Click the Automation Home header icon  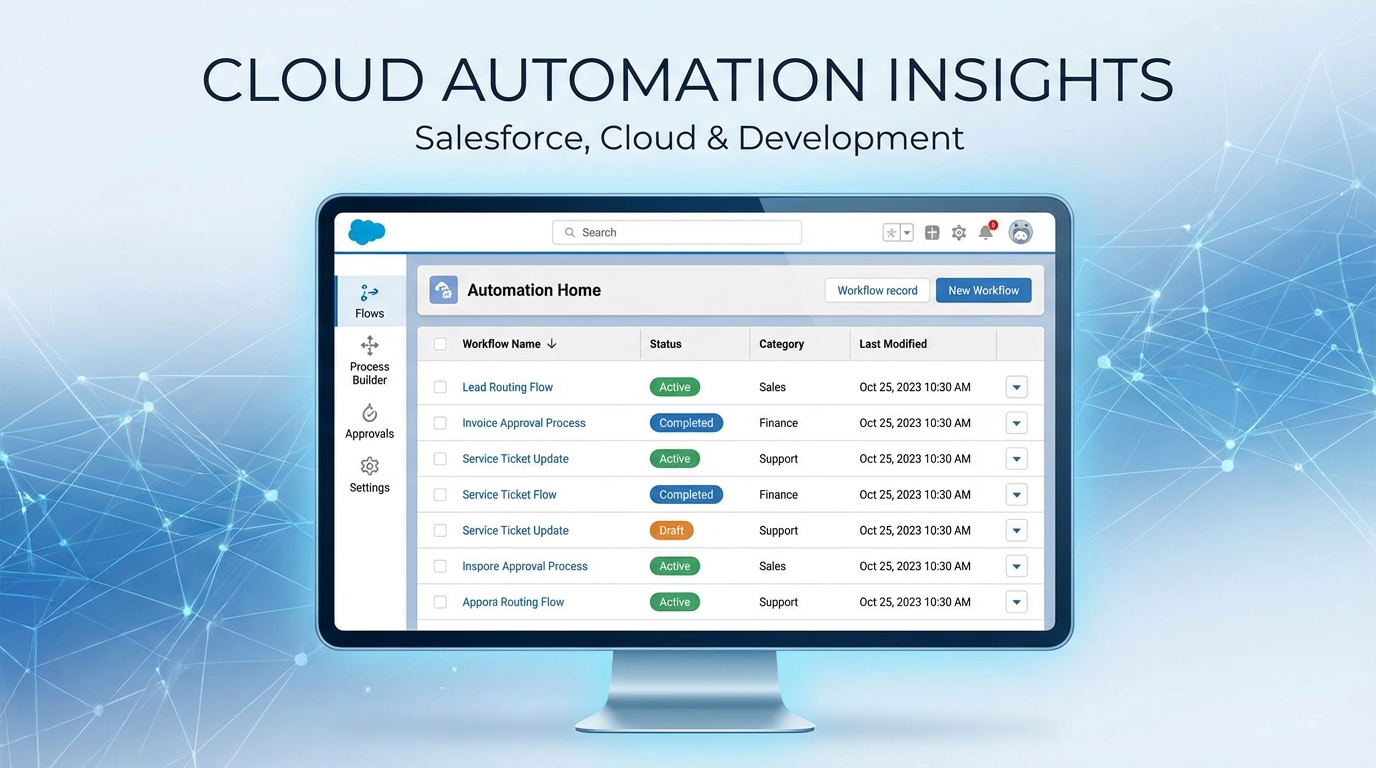pos(443,290)
